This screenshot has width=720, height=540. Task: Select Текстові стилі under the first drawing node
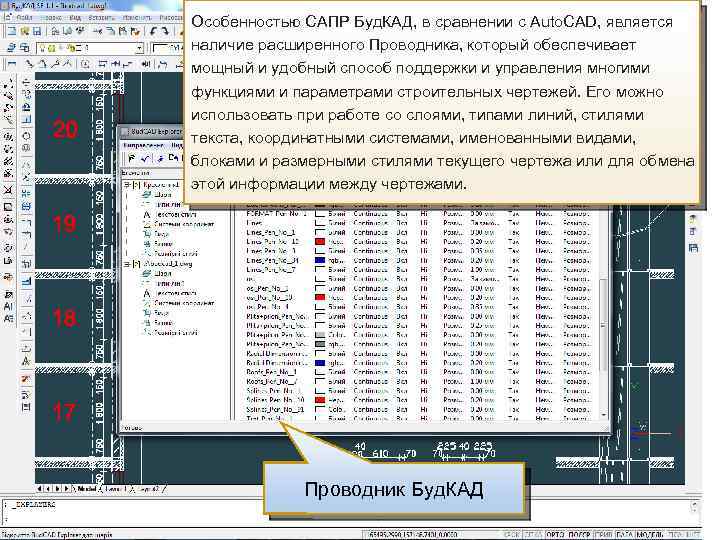click(x=175, y=214)
